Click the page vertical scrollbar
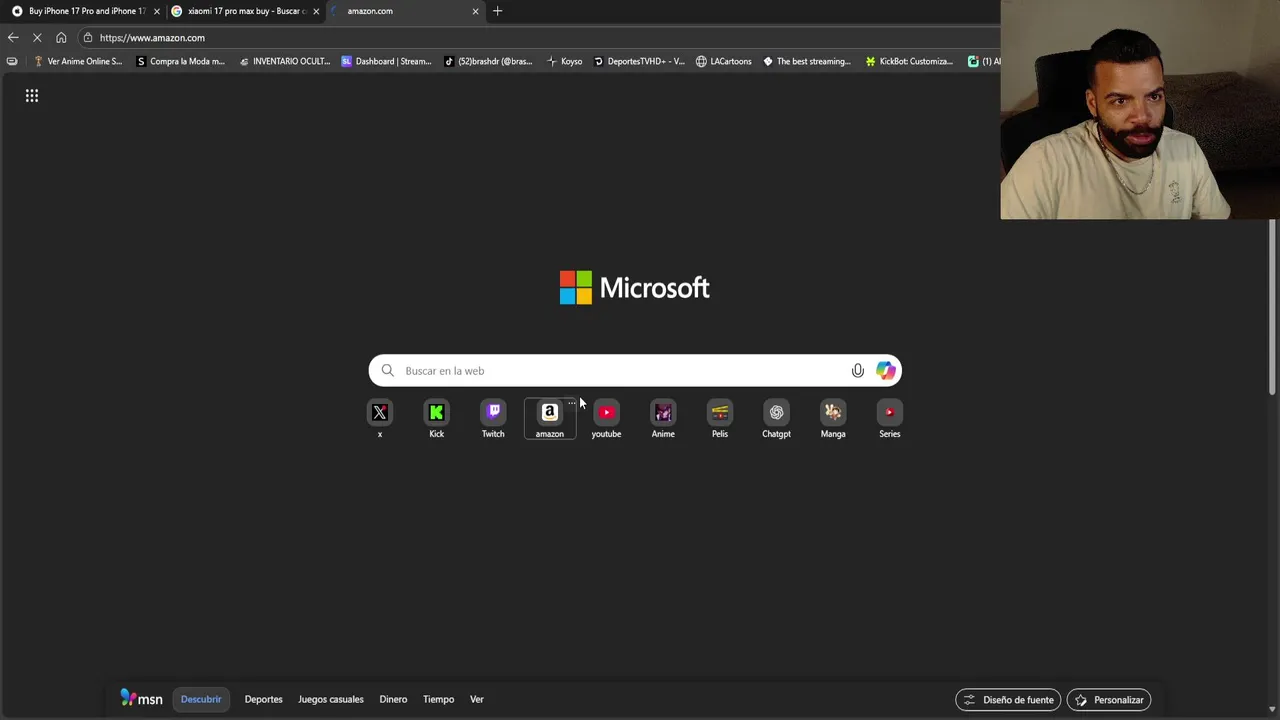This screenshot has width=1280, height=720. pyautogui.click(x=1273, y=307)
